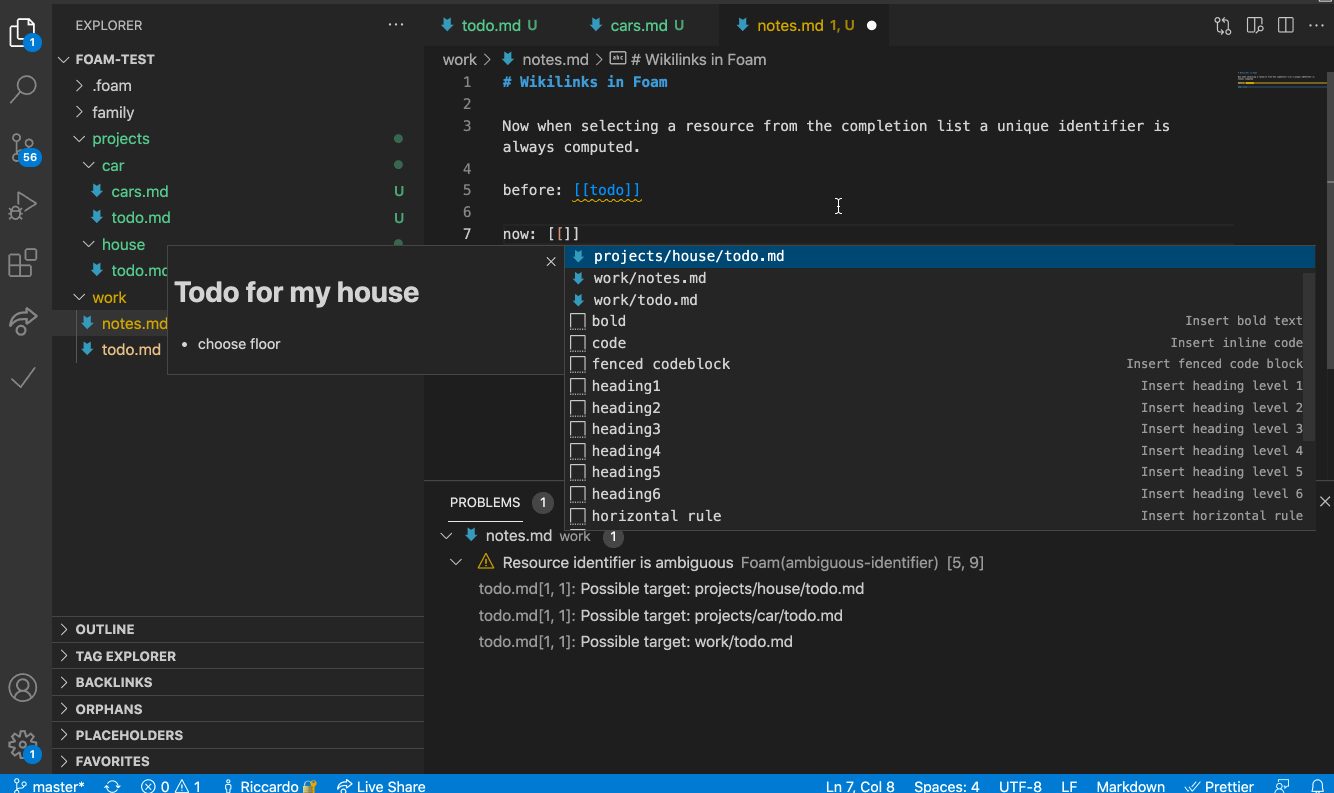Expand the BACKLINKS section
The image size is (1334, 793).
pos(108,682)
